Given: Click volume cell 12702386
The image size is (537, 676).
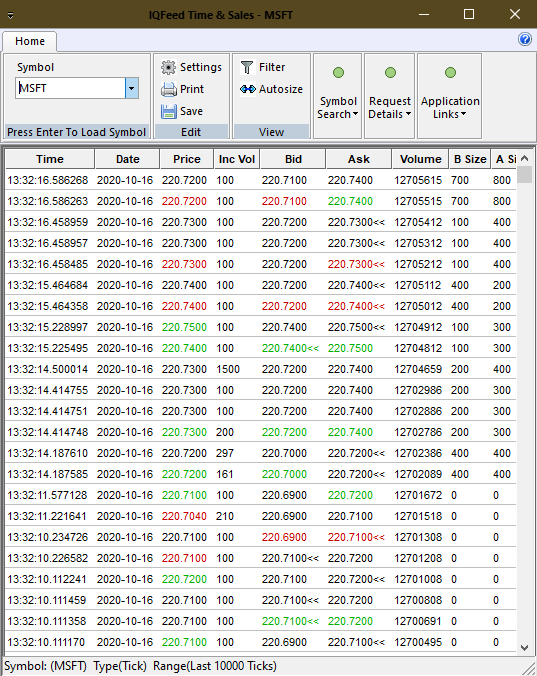Looking at the screenshot, I should [x=418, y=454].
